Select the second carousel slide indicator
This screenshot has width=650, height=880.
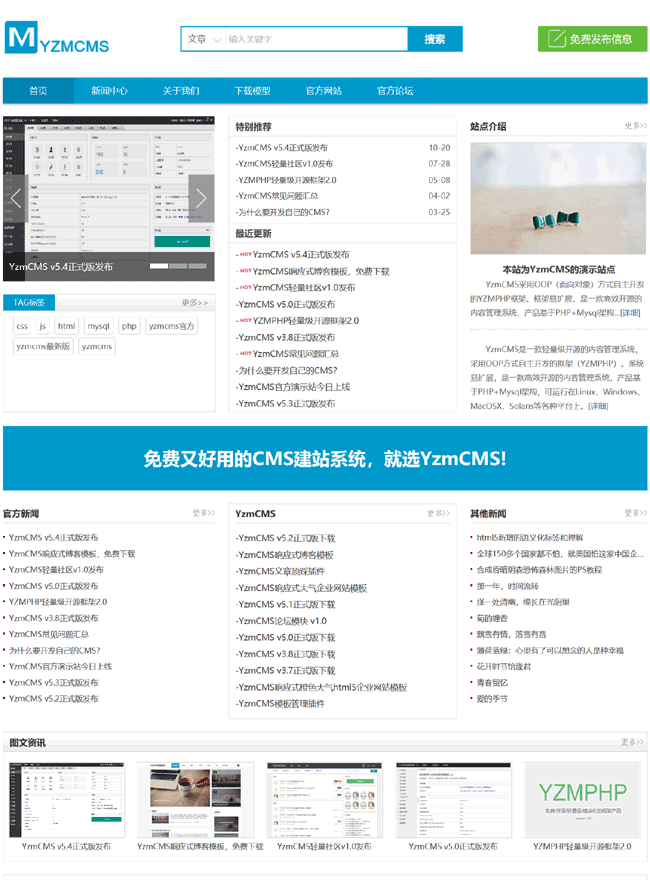click(x=178, y=266)
